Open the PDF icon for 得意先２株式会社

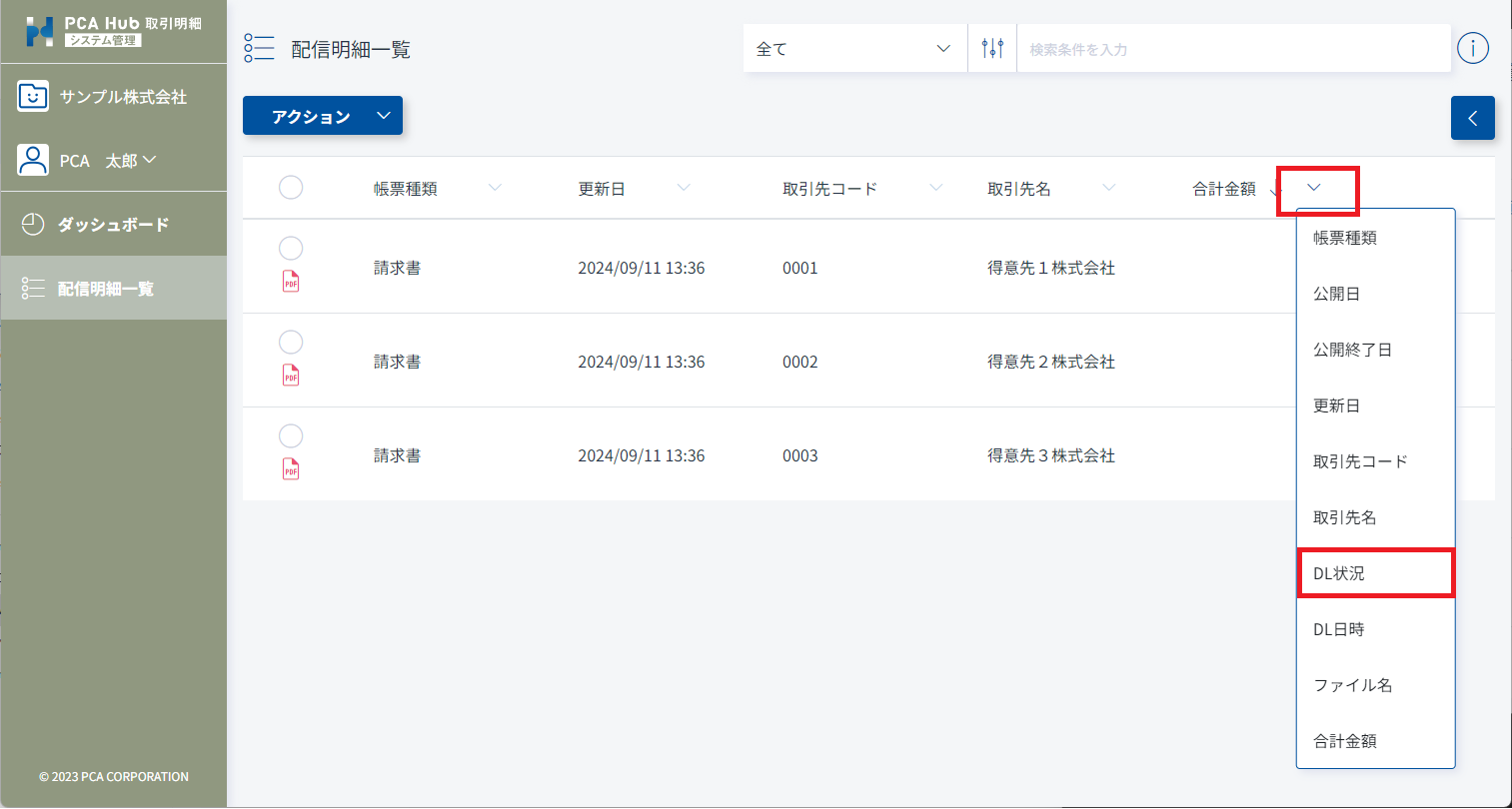[291, 377]
